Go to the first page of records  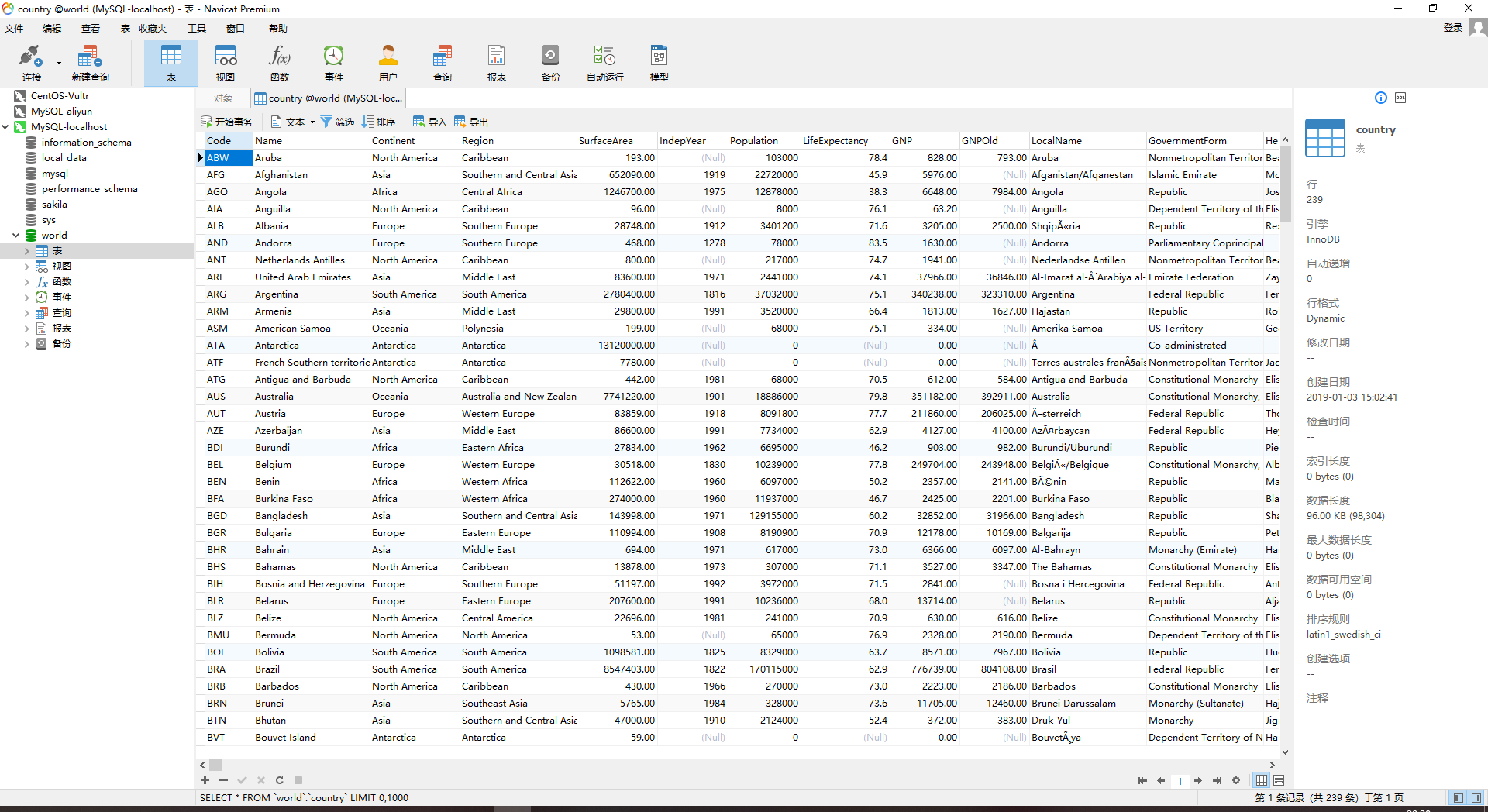pos(1142,780)
